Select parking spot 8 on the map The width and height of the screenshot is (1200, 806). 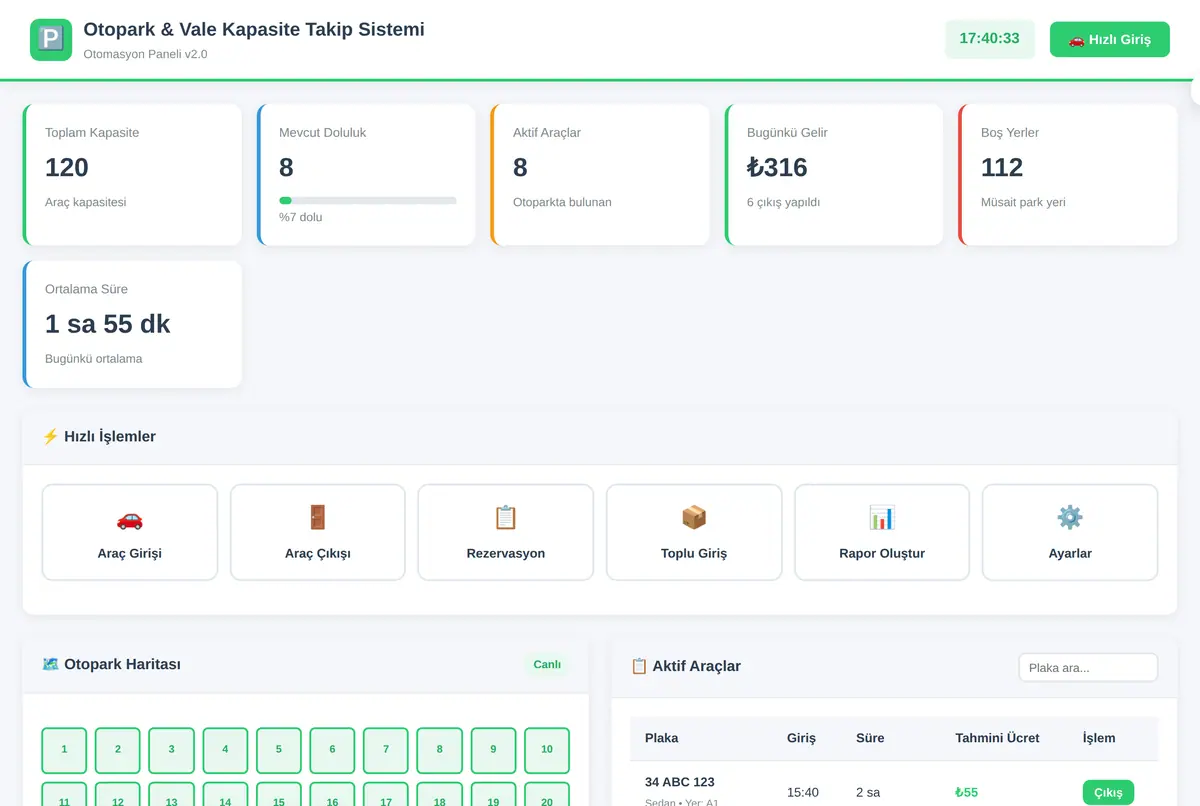point(440,750)
